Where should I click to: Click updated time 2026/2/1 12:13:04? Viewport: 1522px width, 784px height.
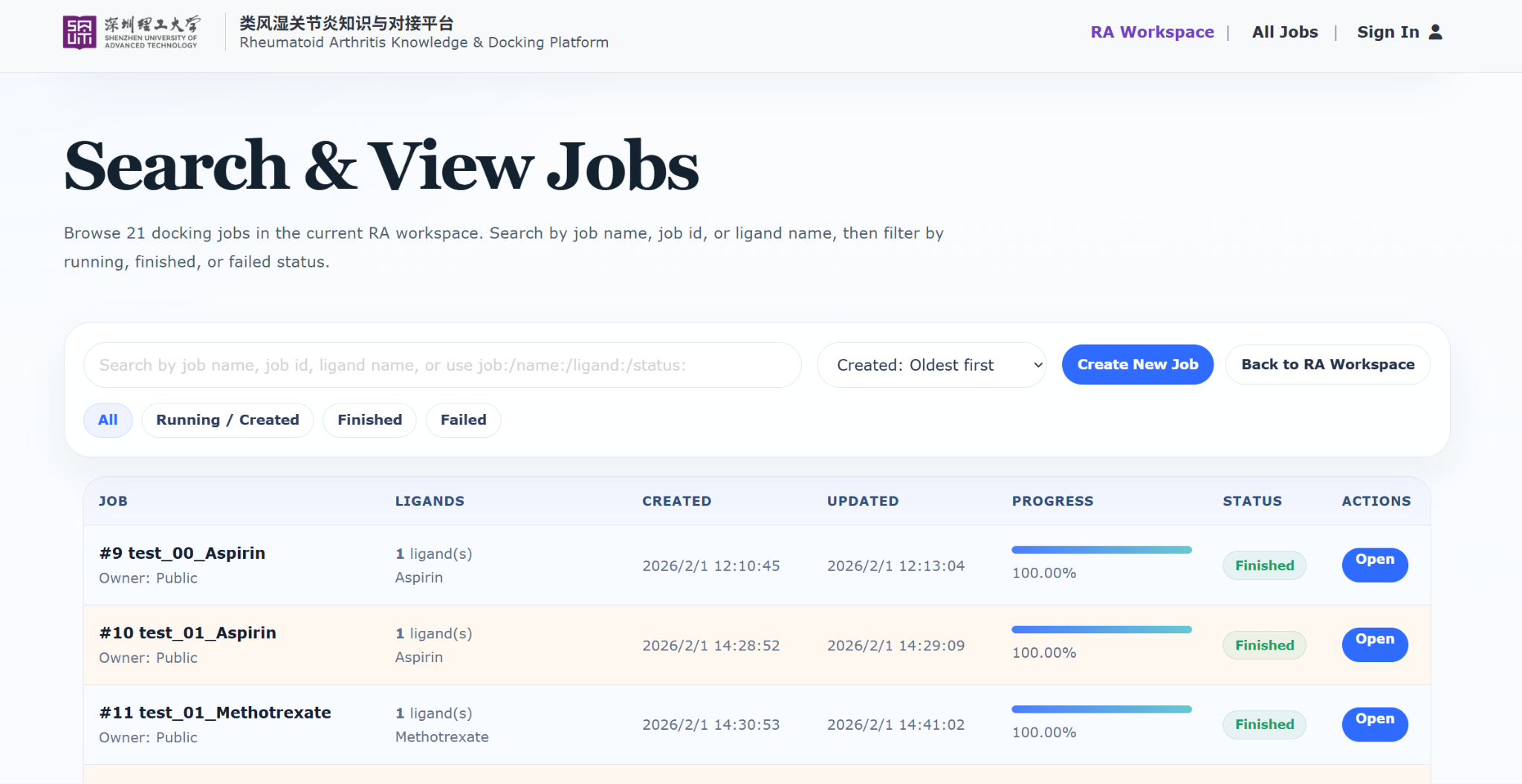click(896, 566)
